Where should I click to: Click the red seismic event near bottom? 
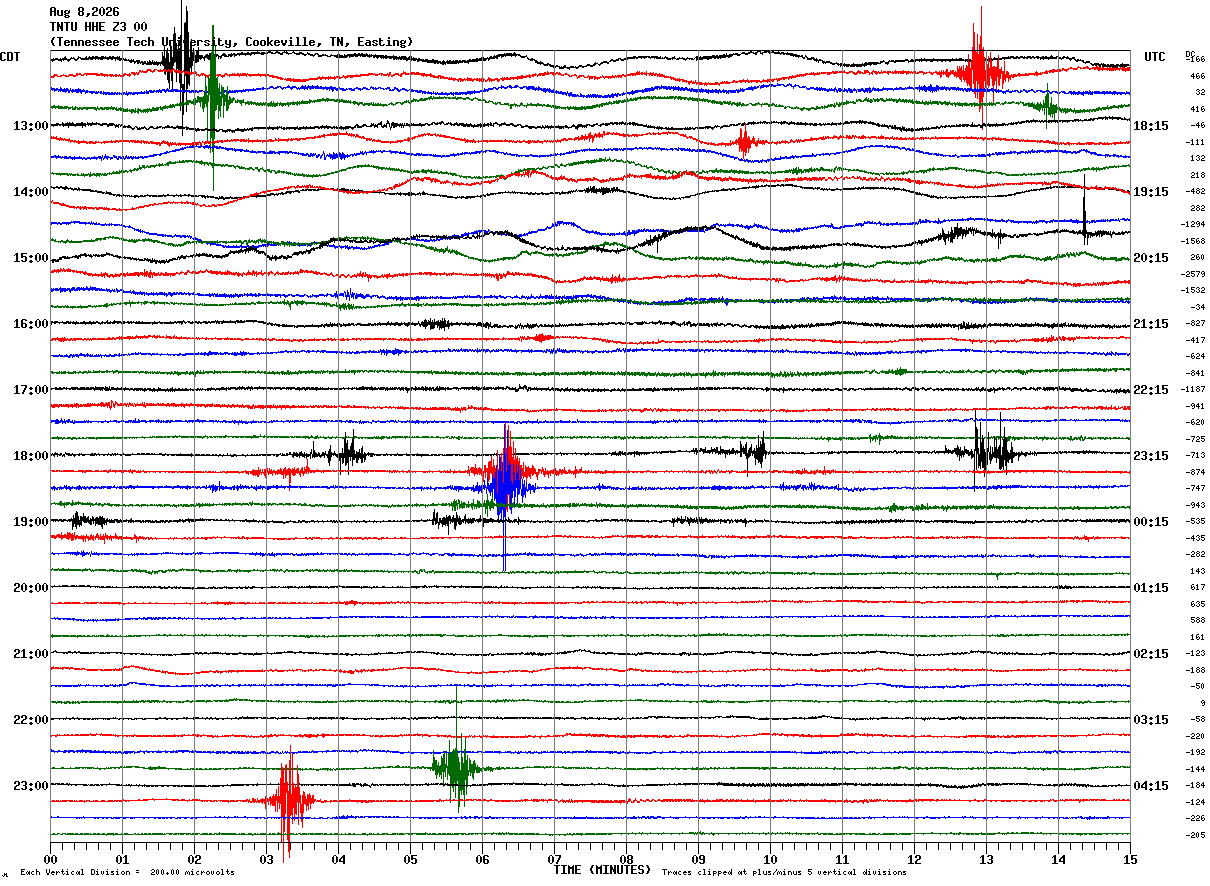[290, 800]
